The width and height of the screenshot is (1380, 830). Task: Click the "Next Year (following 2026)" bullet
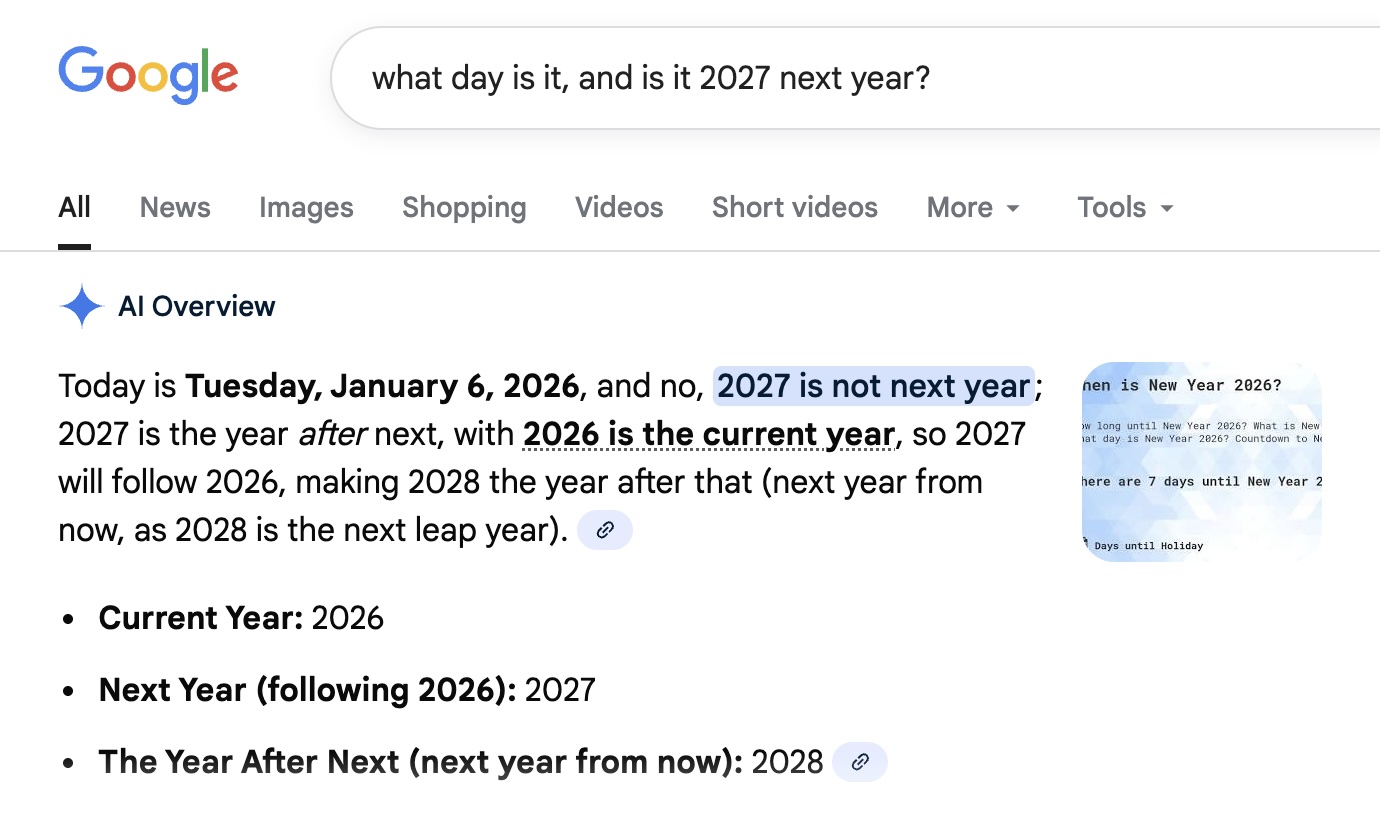(346, 690)
